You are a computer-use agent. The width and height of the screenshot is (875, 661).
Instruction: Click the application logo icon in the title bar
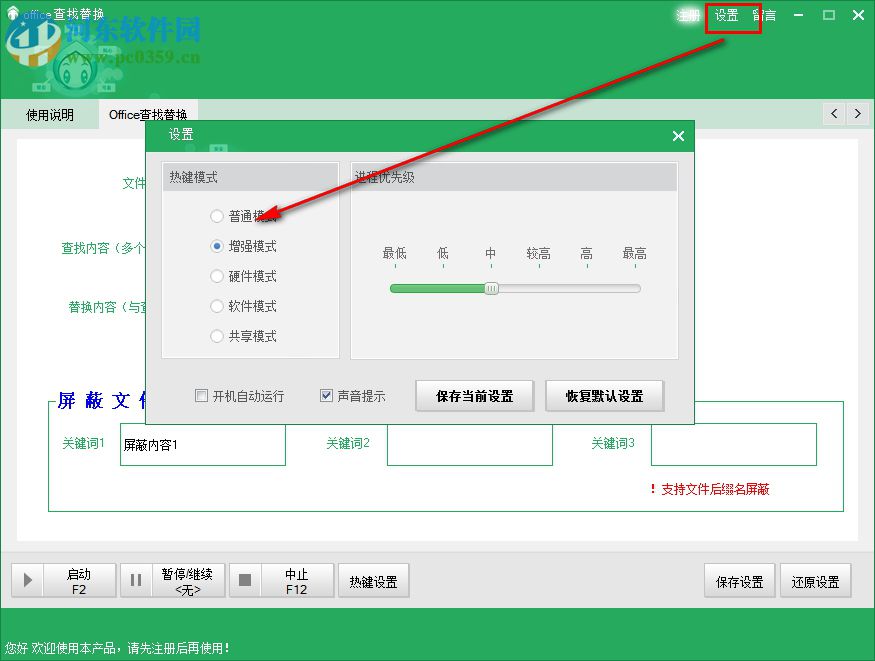(x=11, y=15)
